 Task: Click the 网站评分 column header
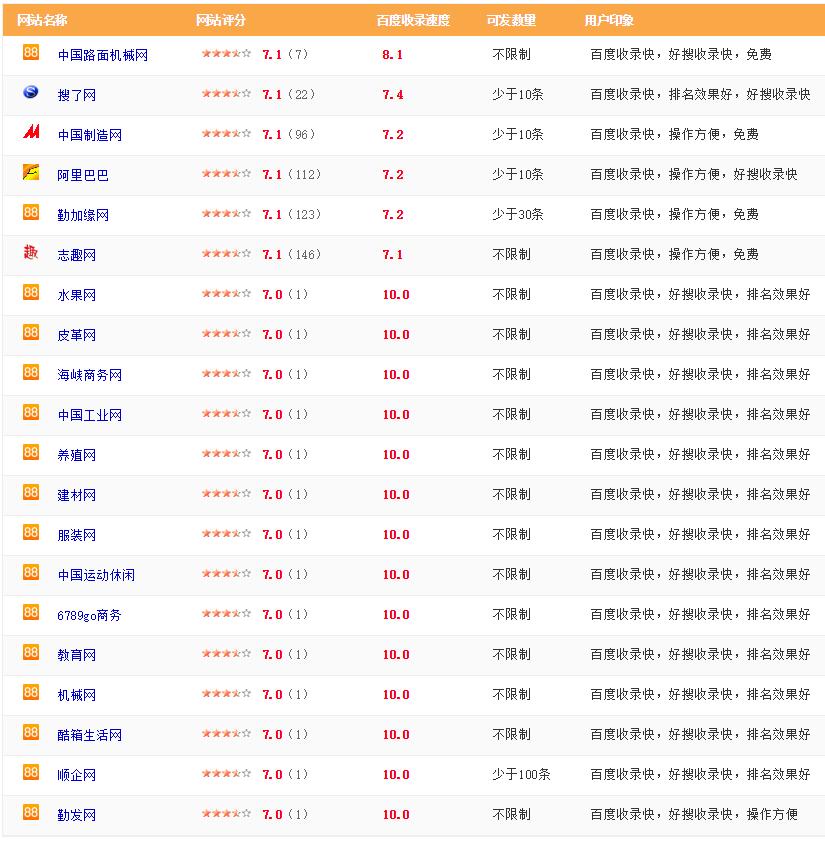click(220, 20)
